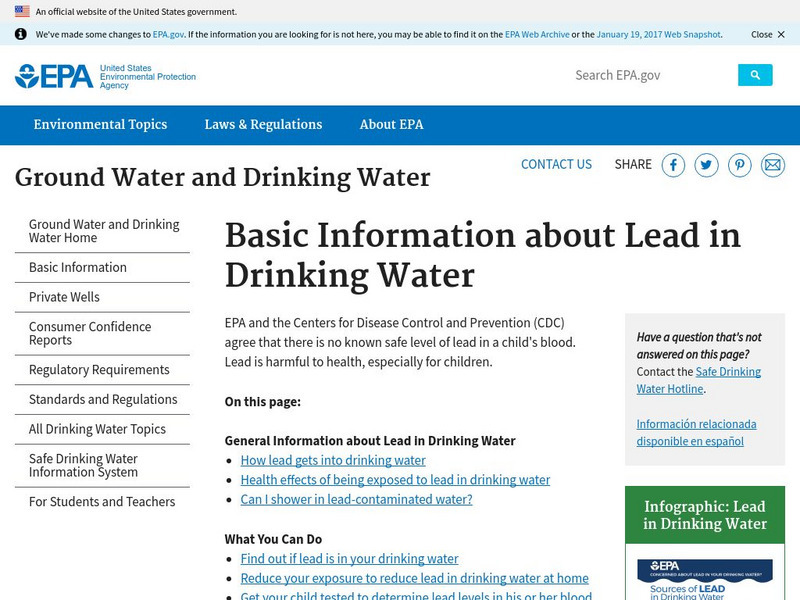Click the search magnifying glass button
This screenshot has width=800, height=600.
[754, 74]
